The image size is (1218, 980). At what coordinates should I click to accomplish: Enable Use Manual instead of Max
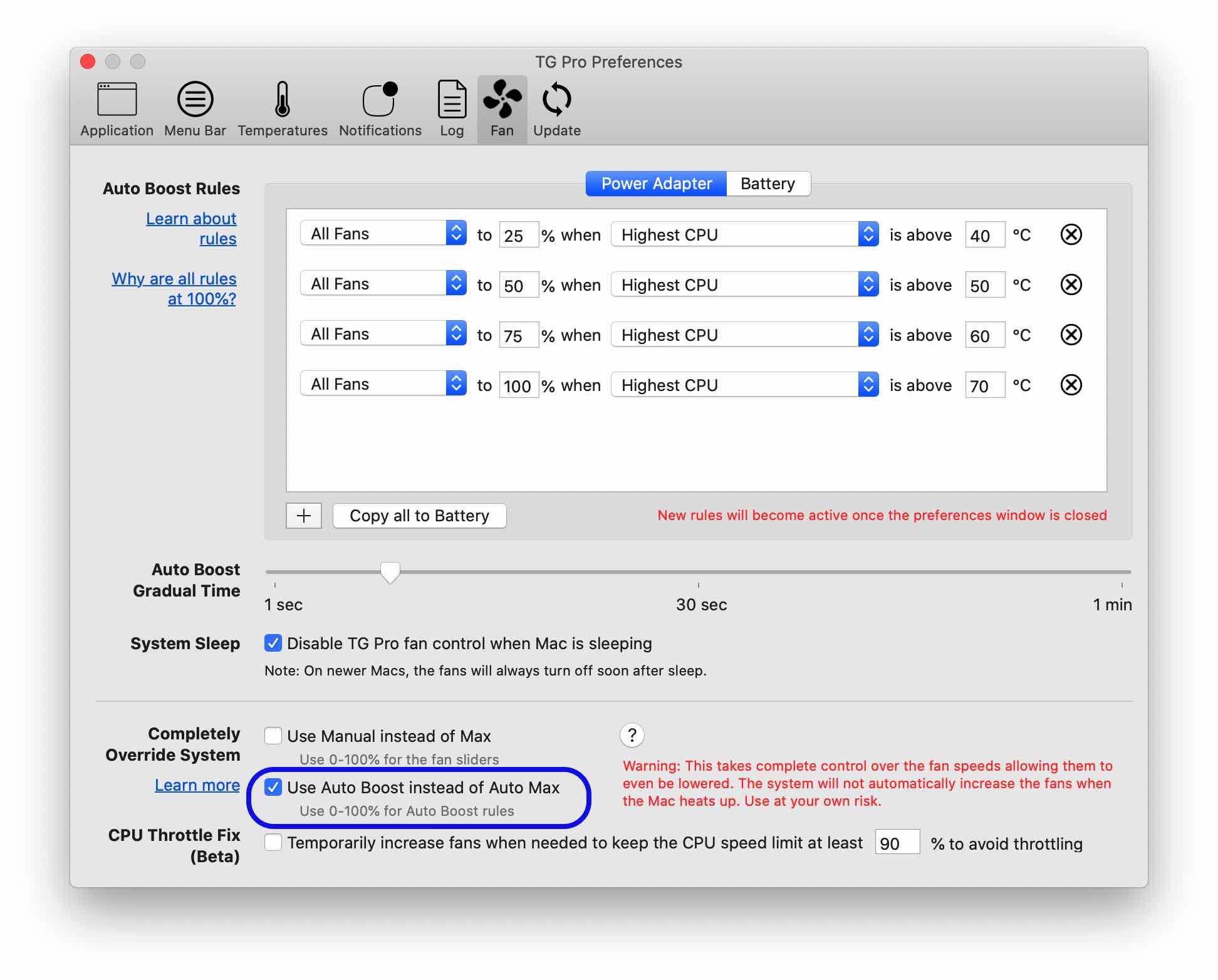click(273, 736)
